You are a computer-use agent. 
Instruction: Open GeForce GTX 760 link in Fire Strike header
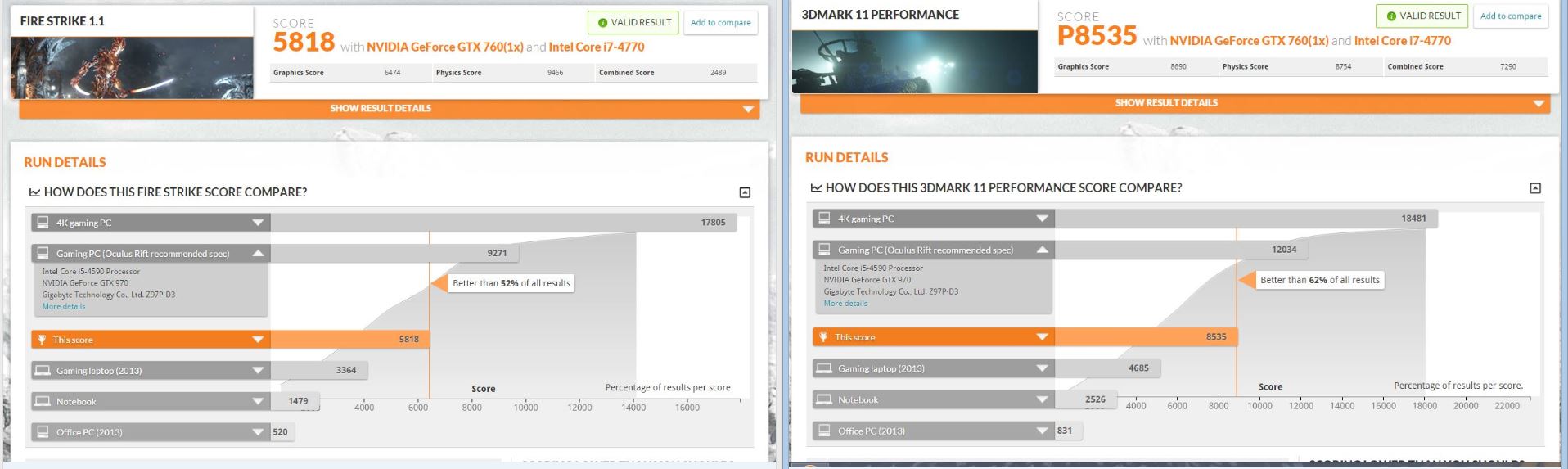445,47
